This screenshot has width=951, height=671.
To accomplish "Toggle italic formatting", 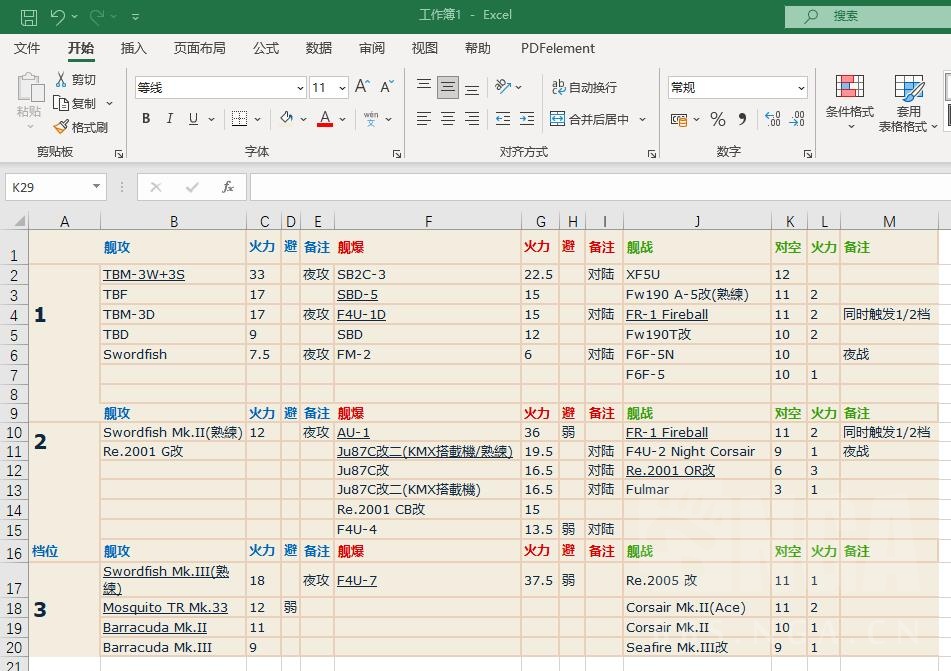I will 169,119.
